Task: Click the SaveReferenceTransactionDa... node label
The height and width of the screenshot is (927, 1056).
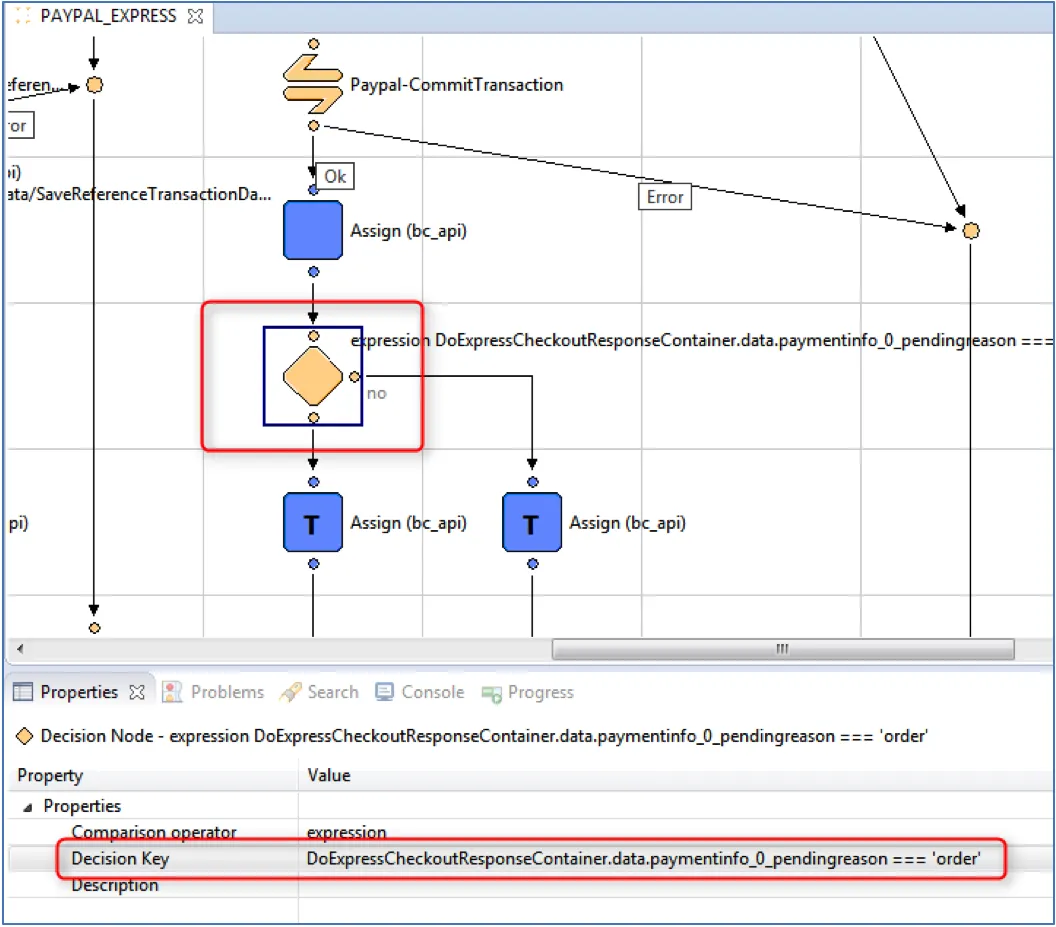Action: (x=139, y=194)
